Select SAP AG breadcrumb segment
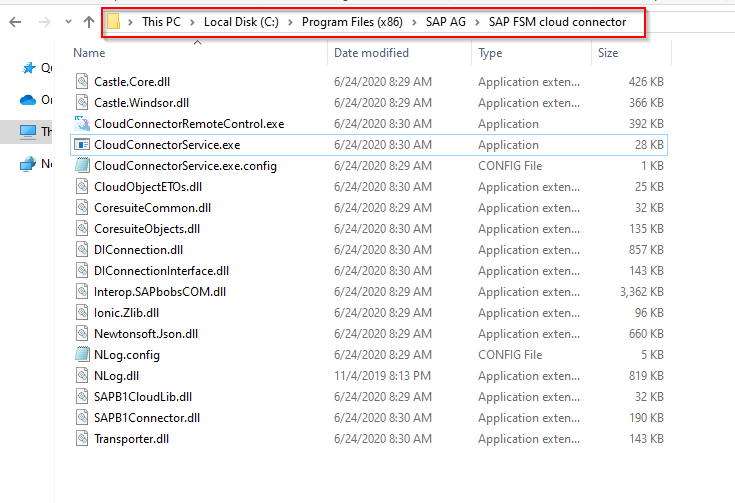The width and height of the screenshot is (735, 503). coord(446,22)
